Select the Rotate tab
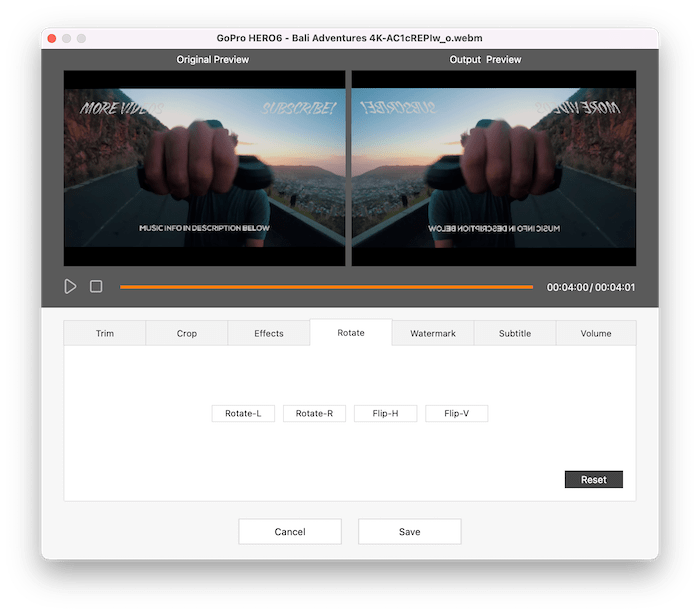 point(351,333)
